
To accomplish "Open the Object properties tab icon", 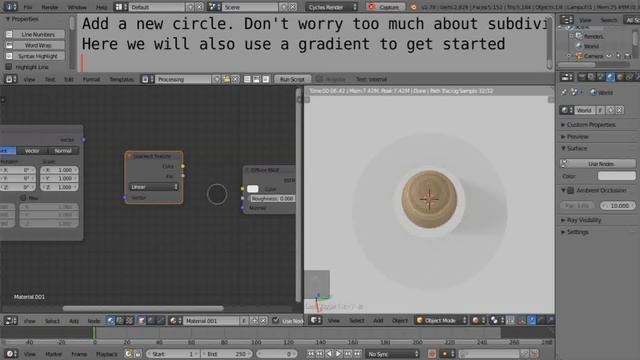I will pos(620,77).
